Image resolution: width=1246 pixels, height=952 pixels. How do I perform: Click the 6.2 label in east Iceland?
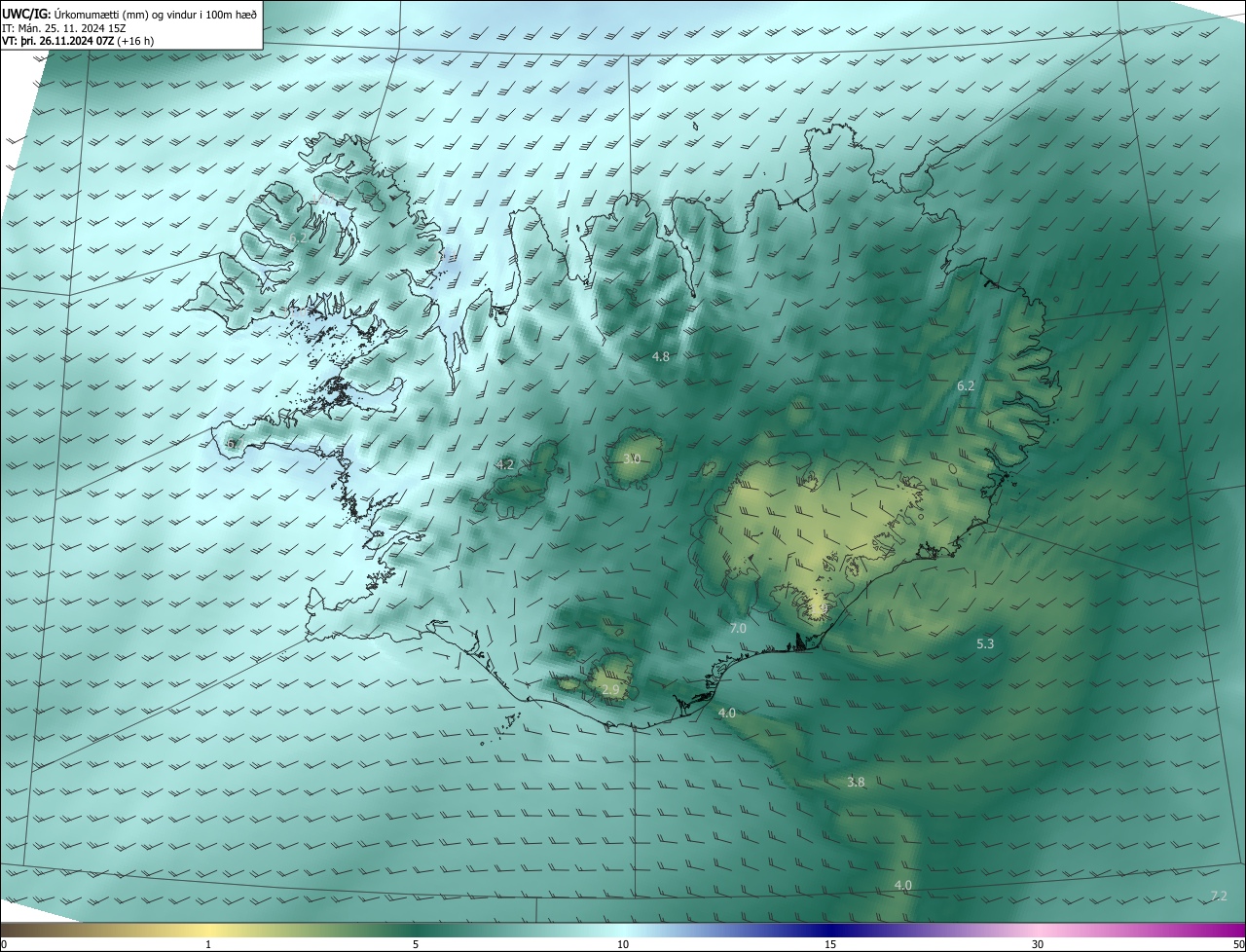point(965,386)
